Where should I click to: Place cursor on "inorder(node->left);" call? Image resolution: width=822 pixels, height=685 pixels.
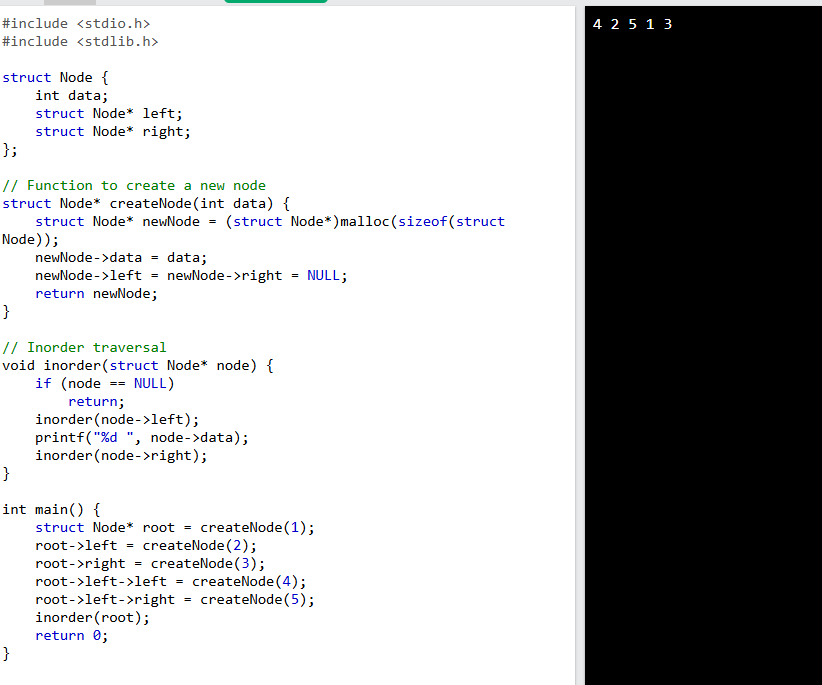pos(117,419)
